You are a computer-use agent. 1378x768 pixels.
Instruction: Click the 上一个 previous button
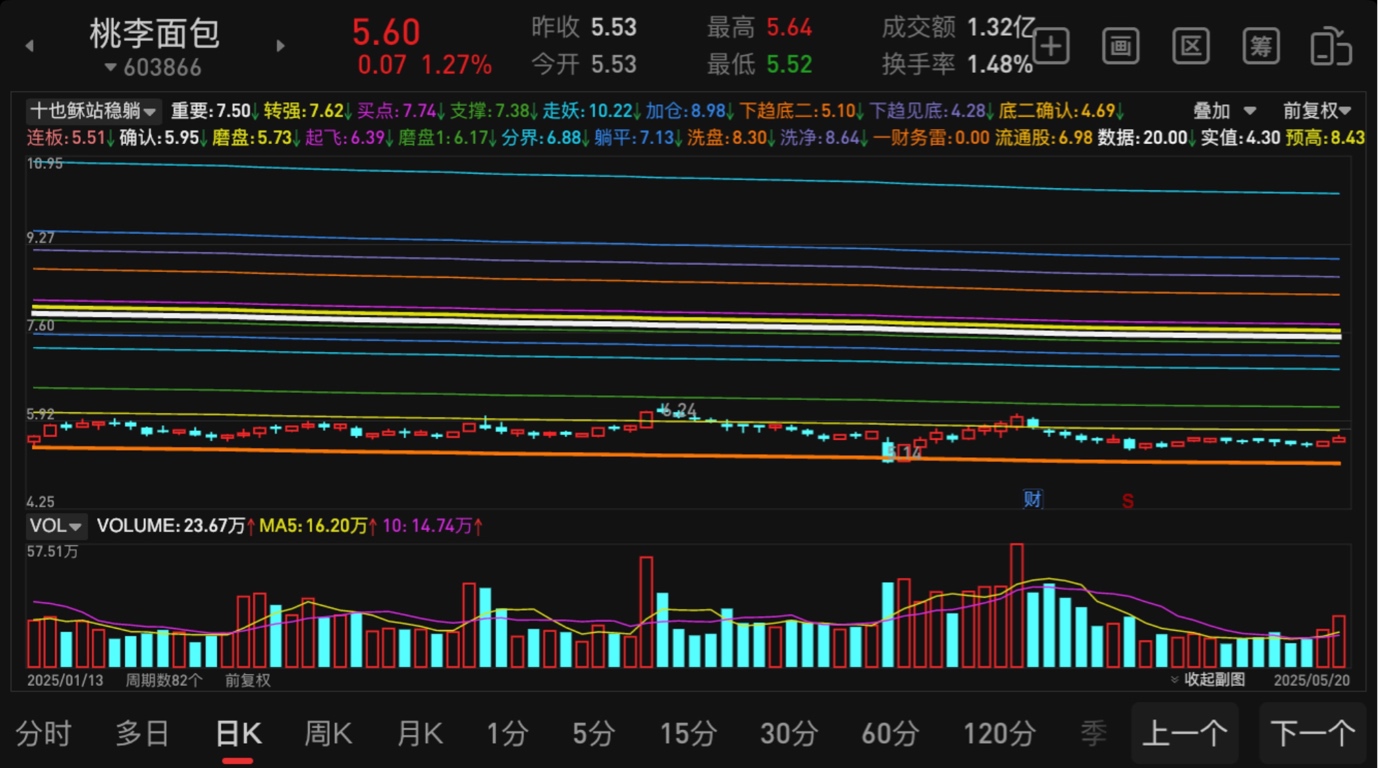click(x=1185, y=734)
